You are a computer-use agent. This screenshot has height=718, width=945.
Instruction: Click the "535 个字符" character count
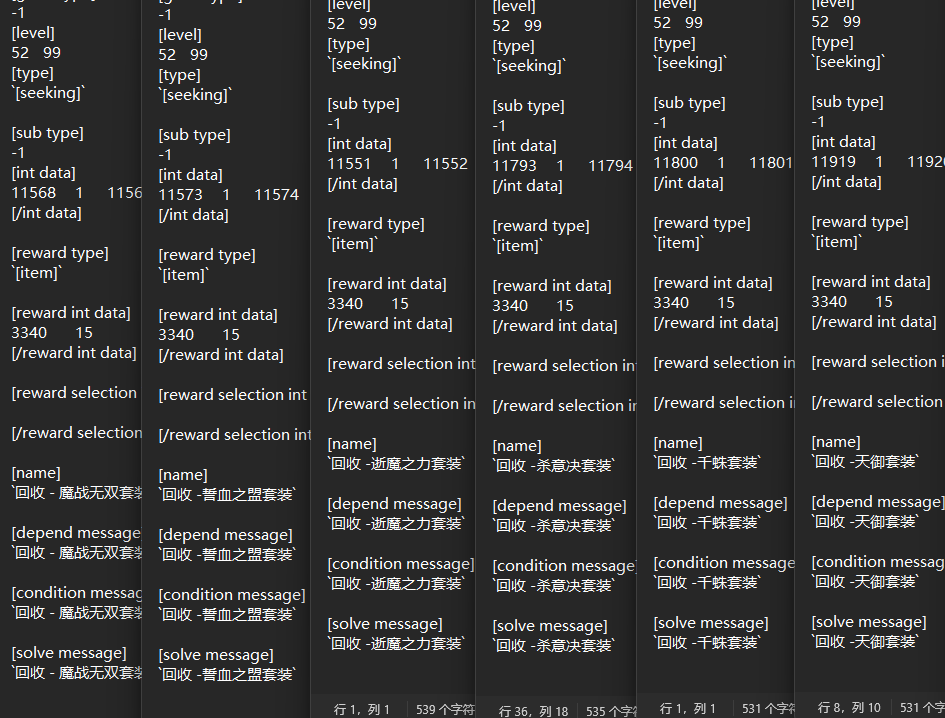[x=610, y=711]
